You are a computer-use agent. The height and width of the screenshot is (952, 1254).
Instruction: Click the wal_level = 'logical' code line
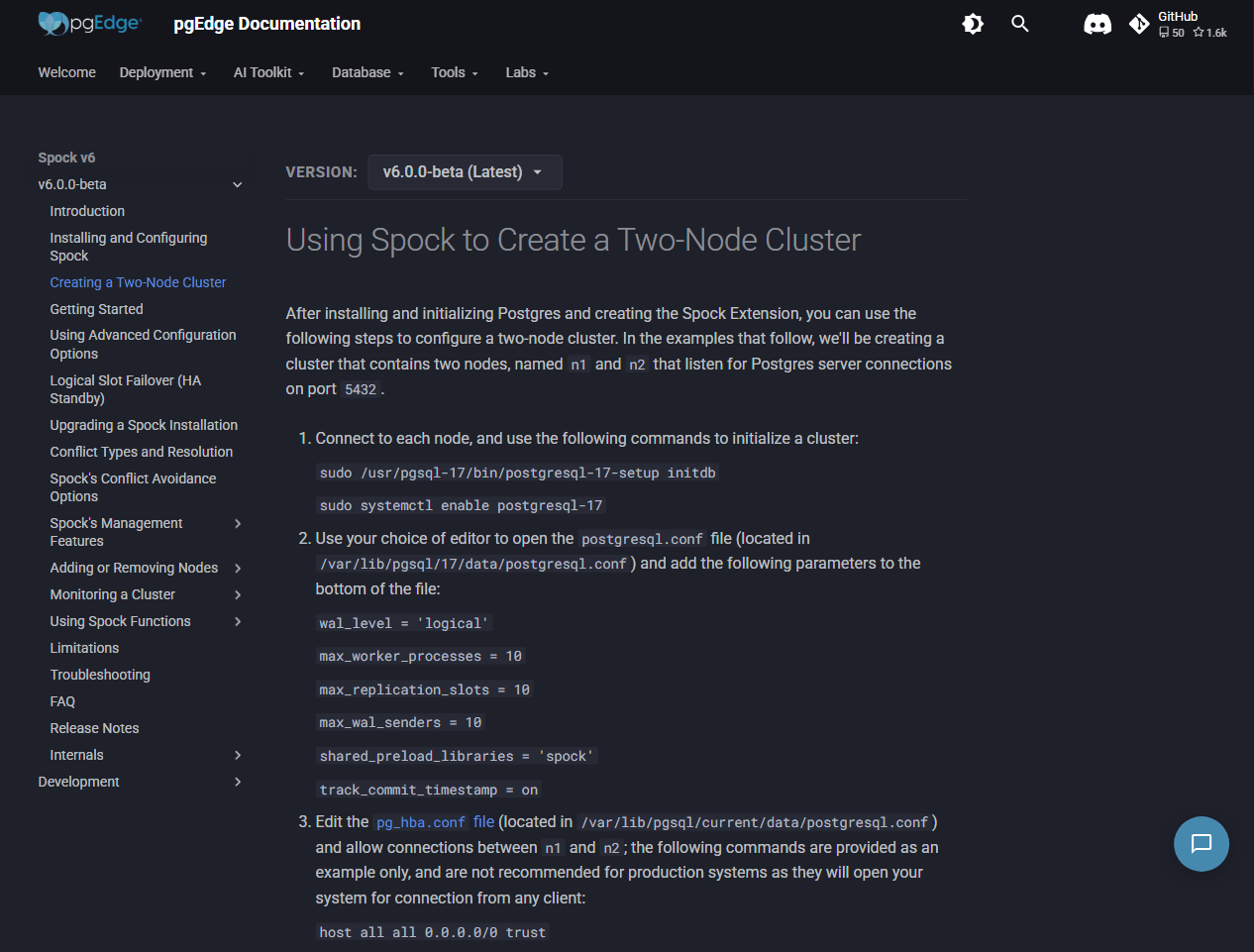(403, 623)
